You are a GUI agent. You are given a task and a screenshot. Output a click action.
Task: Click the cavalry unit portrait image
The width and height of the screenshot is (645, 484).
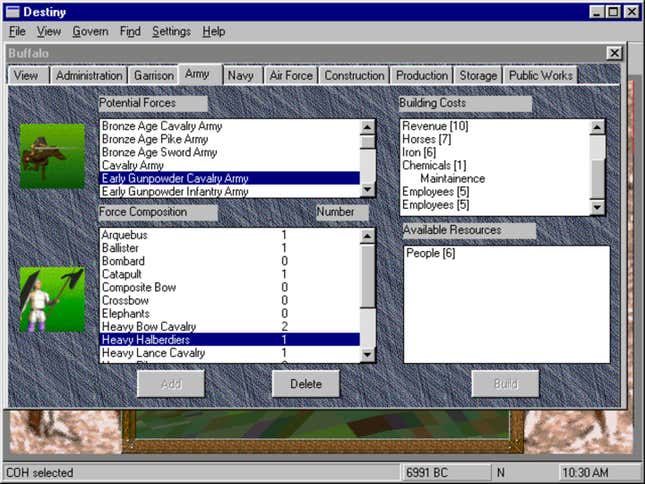coord(52,156)
